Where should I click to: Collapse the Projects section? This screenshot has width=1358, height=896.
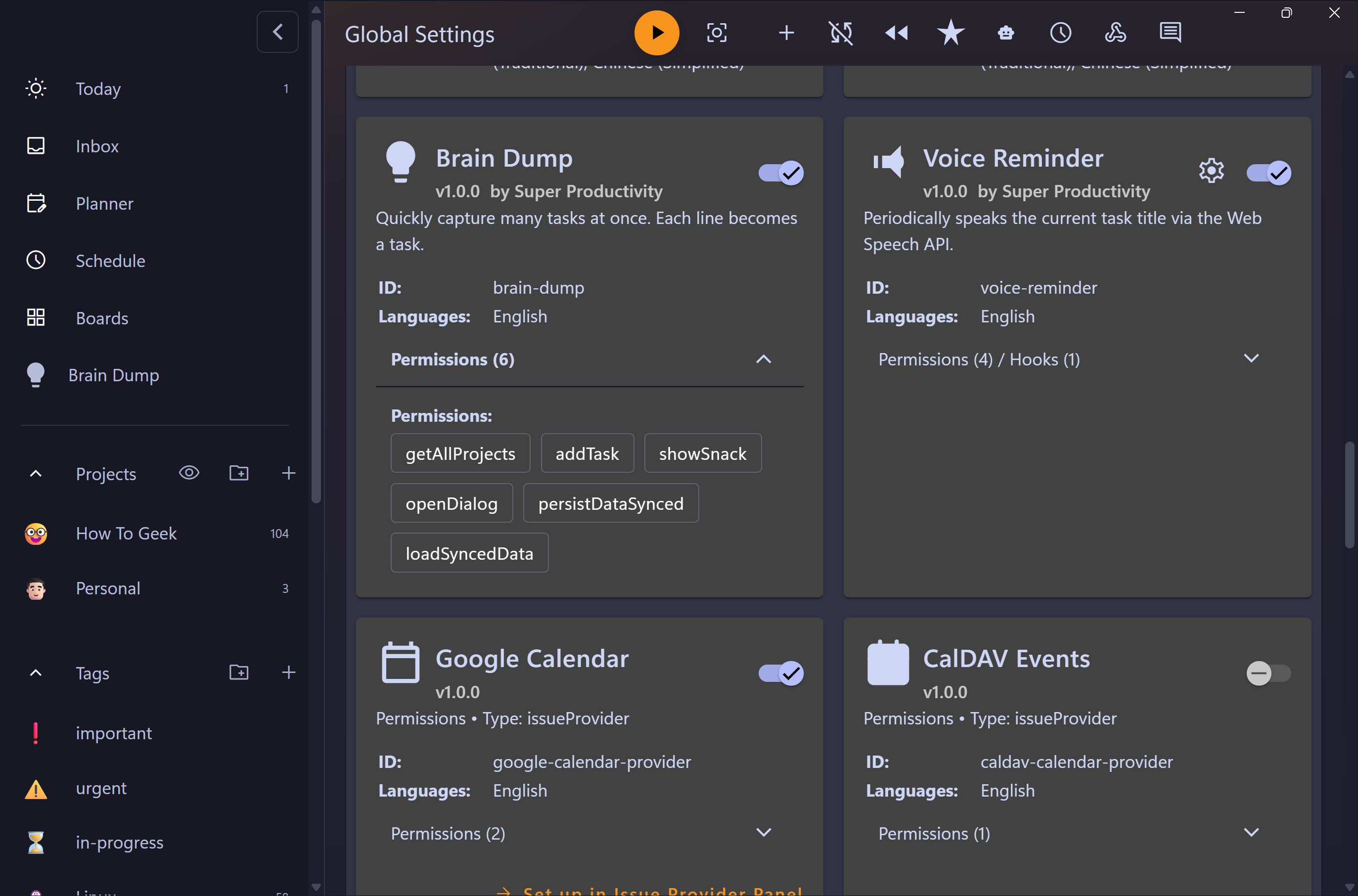pyautogui.click(x=36, y=474)
